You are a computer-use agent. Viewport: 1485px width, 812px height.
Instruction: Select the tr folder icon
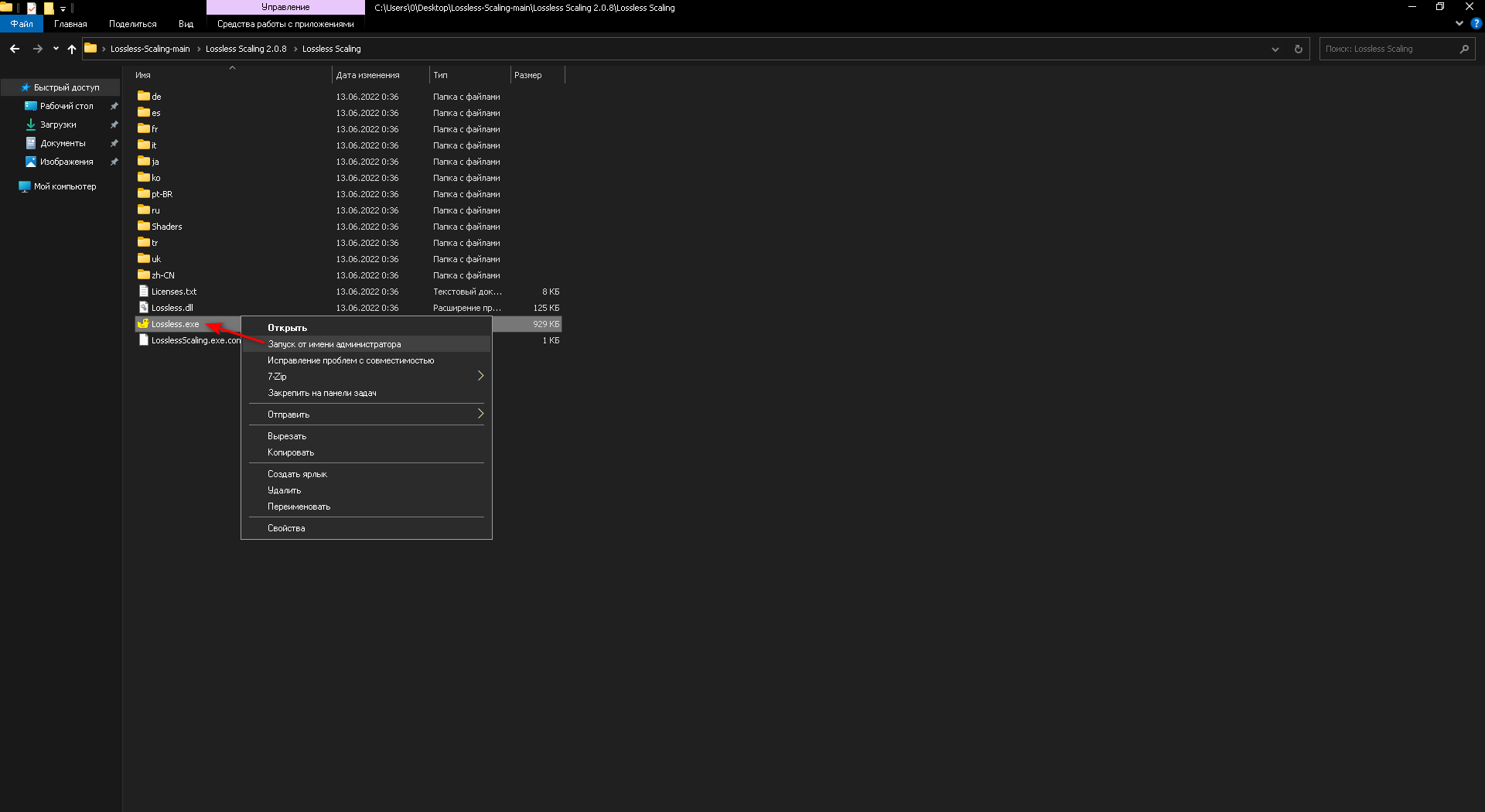click(144, 242)
